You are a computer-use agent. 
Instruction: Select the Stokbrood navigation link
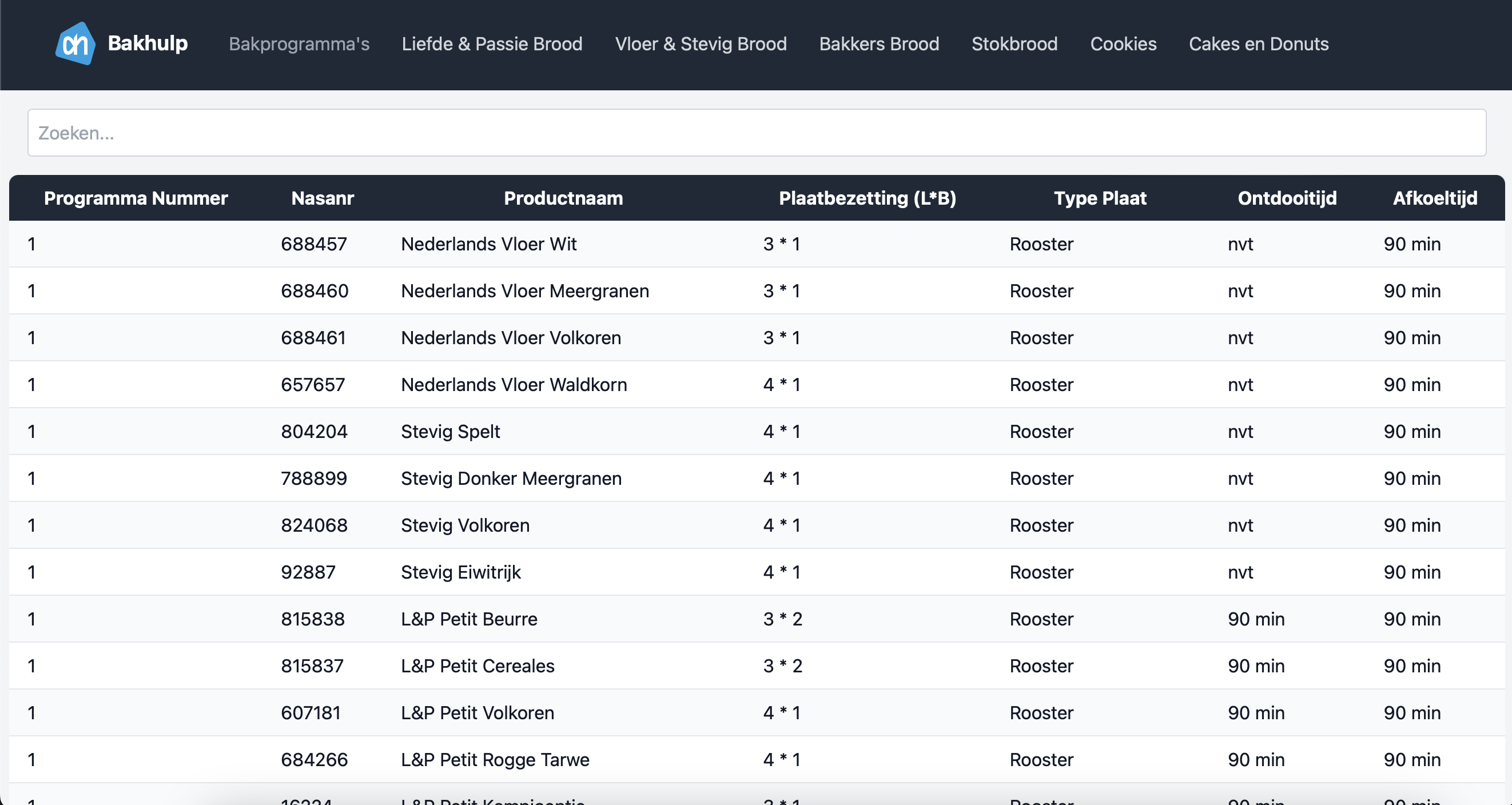click(x=1014, y=44)
